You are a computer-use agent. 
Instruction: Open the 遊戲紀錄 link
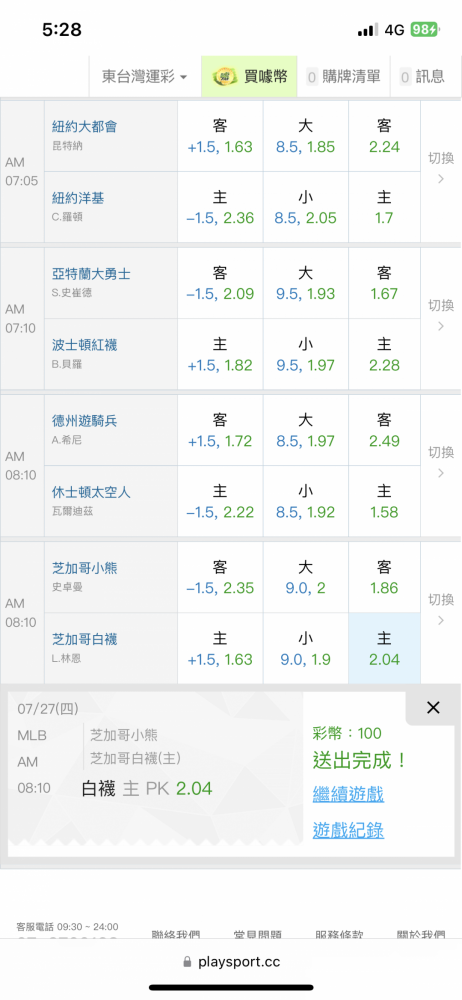click(x=348, y=830)
